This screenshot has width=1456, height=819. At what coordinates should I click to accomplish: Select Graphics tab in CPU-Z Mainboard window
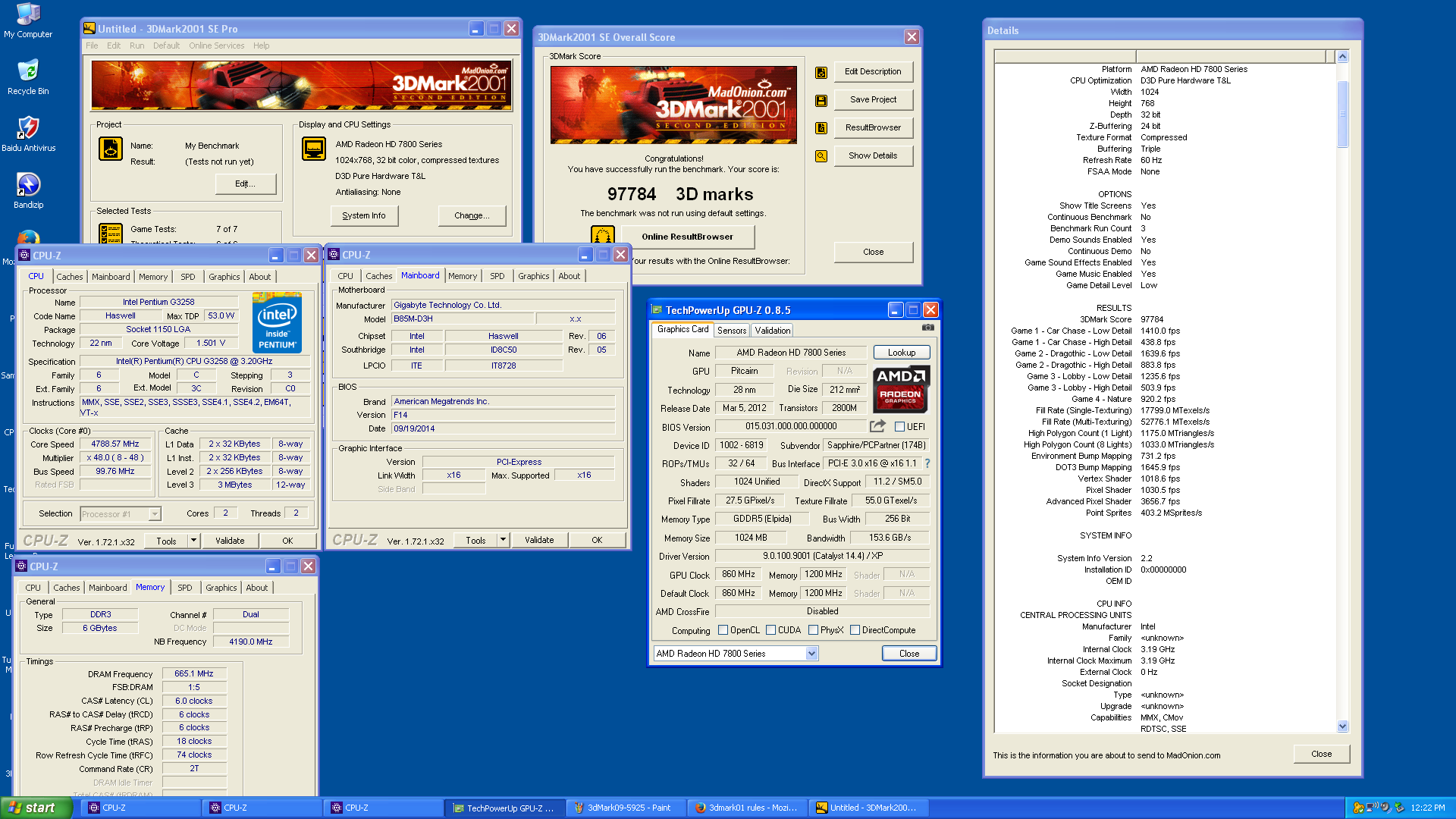click(533, 276)
